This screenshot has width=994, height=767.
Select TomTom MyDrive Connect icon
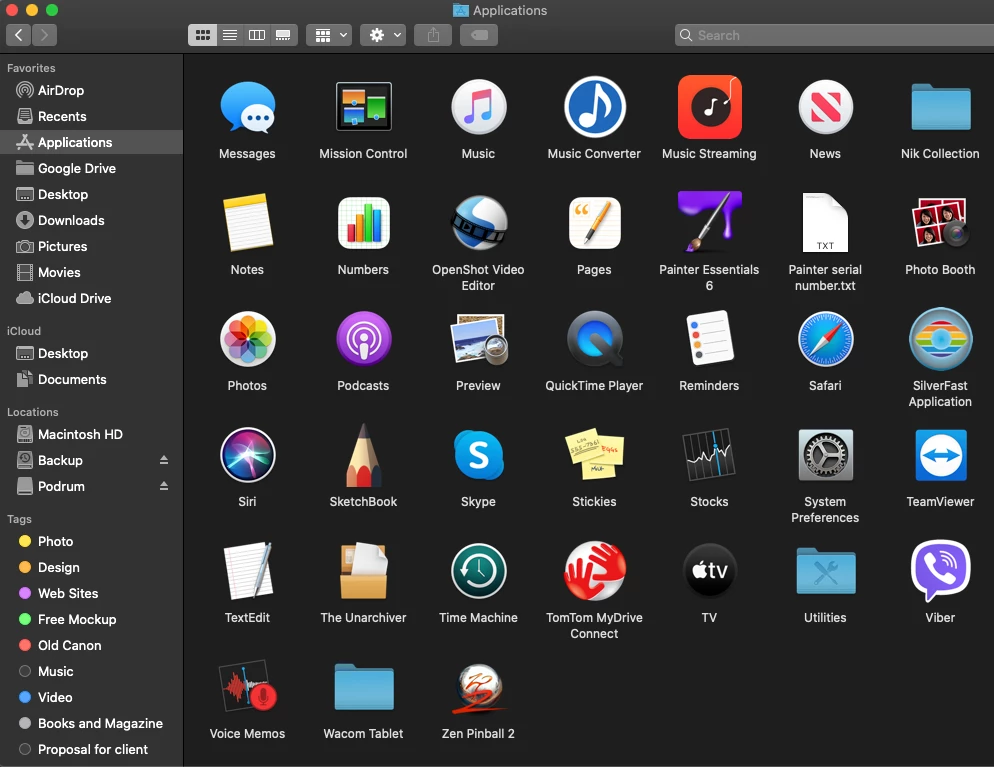(x=595, y=571)
